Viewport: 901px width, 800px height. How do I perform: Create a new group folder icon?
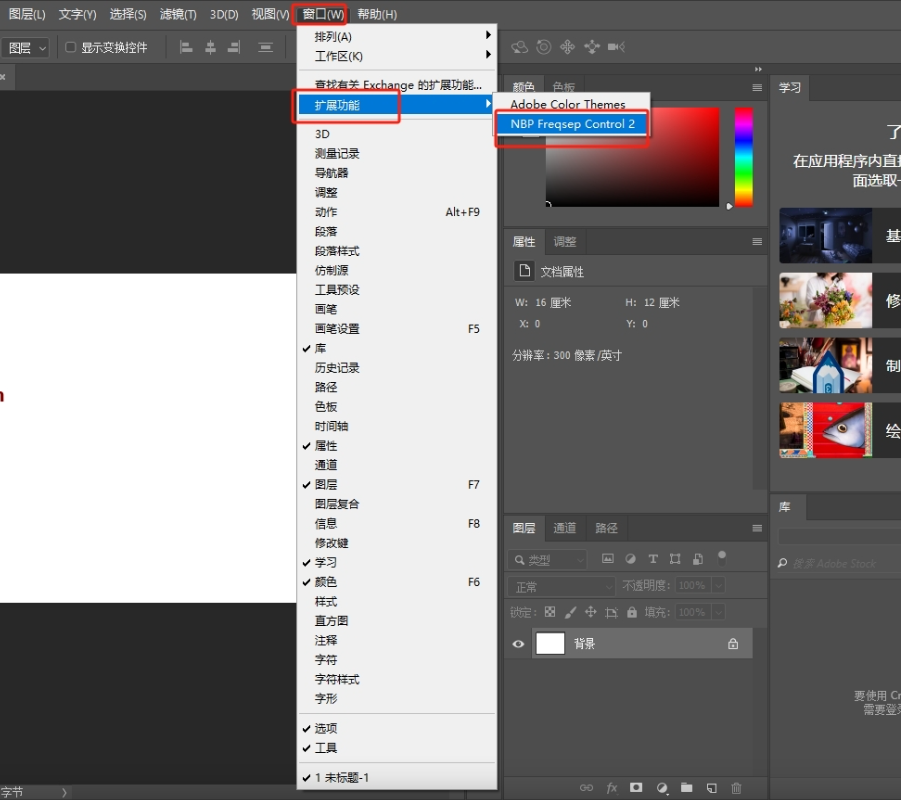687,787
